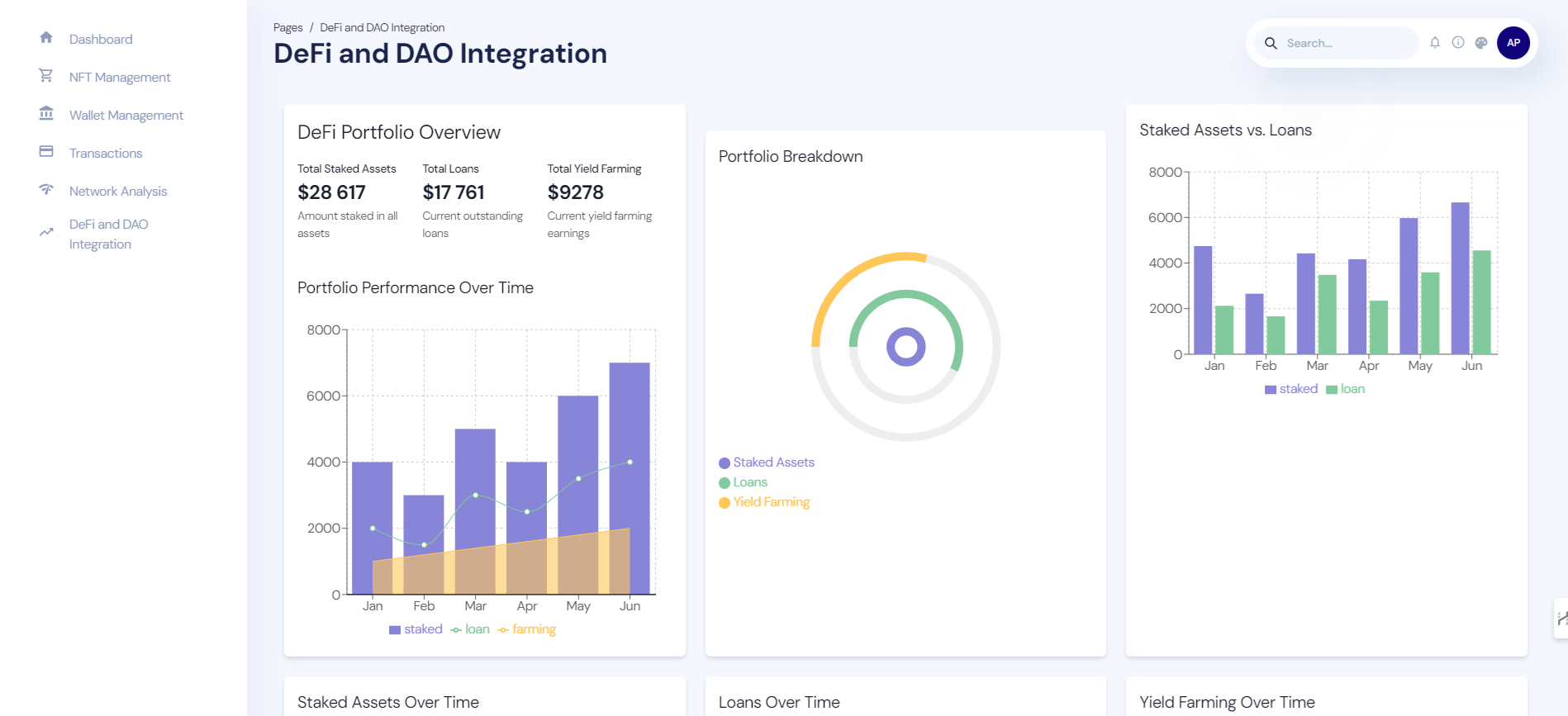The image size is (1568, 716).
Task: Click the Transactions card icon
Action: tap(46, 152)
